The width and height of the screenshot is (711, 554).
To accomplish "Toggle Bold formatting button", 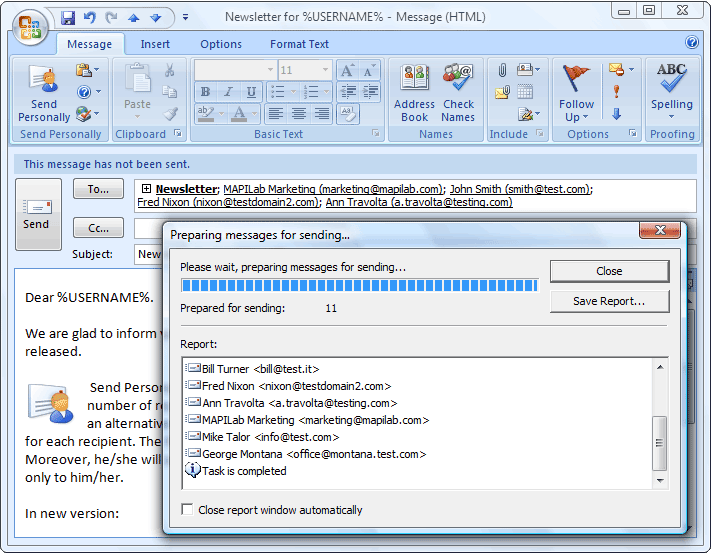I will point(205,92).
